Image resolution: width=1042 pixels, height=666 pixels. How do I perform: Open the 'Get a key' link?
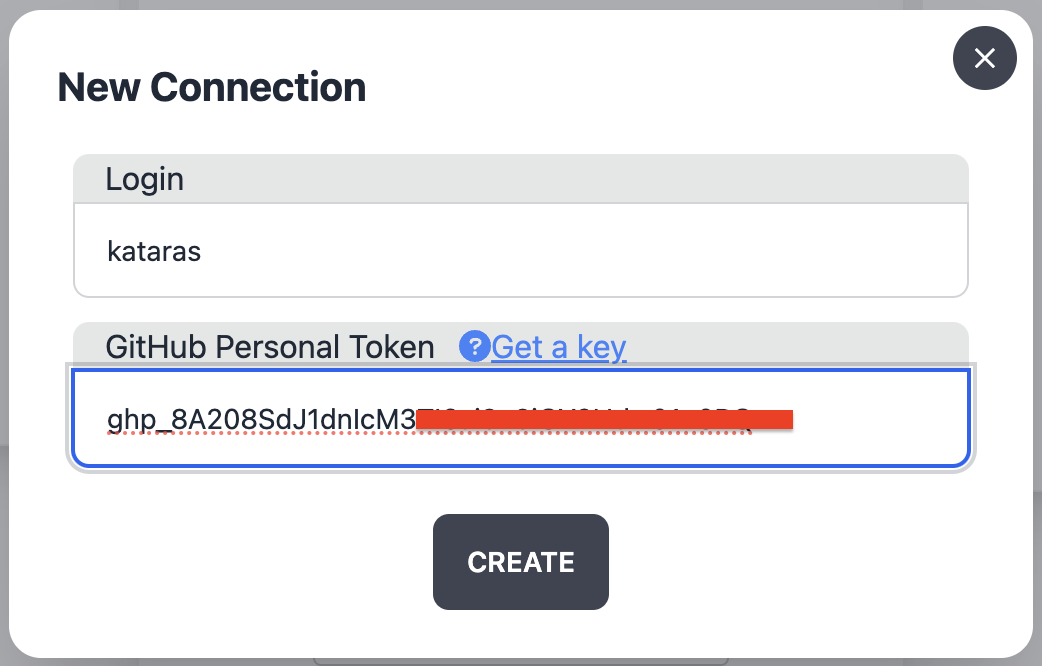pos(559,347)
